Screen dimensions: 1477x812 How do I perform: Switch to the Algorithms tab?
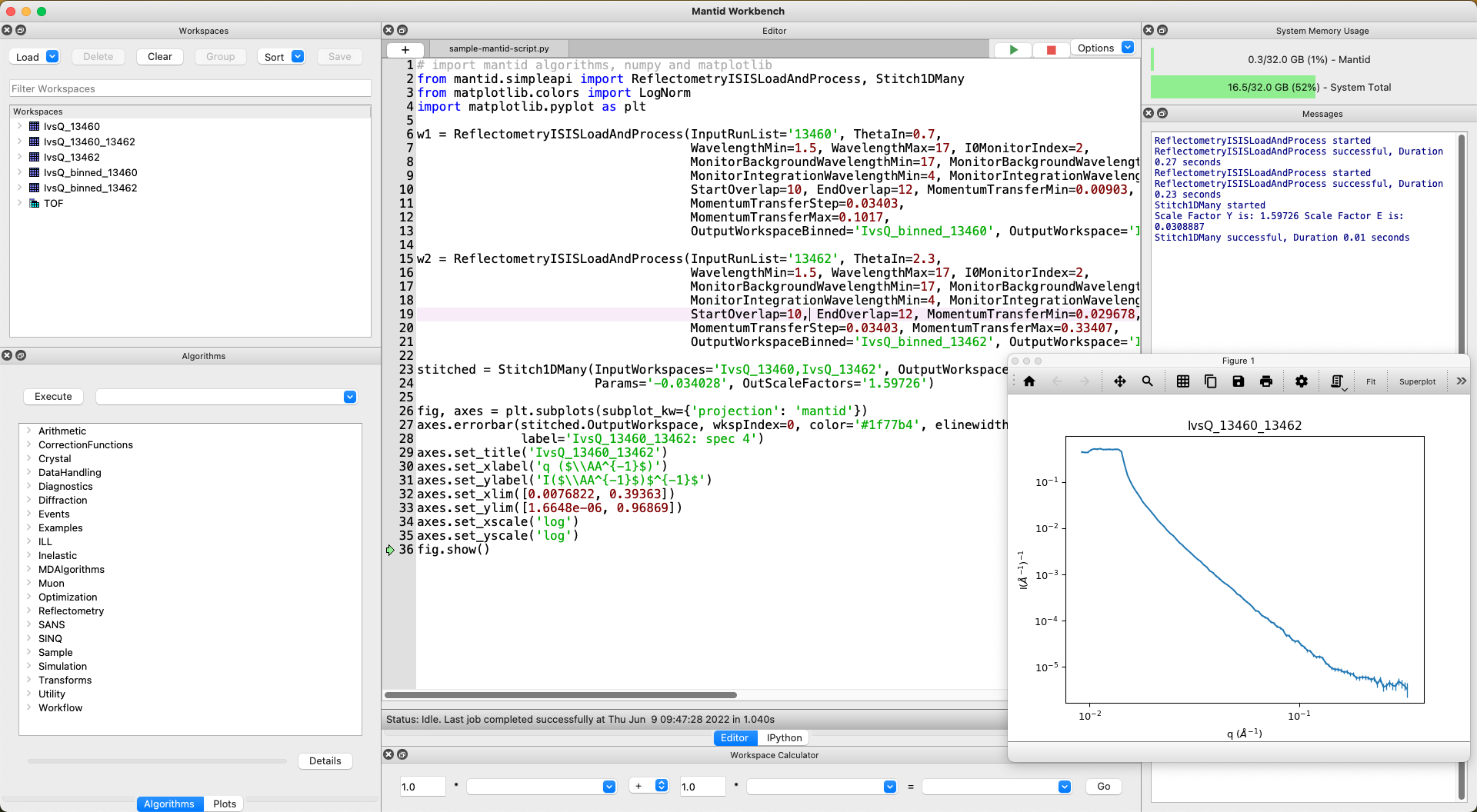coord(169,804)
